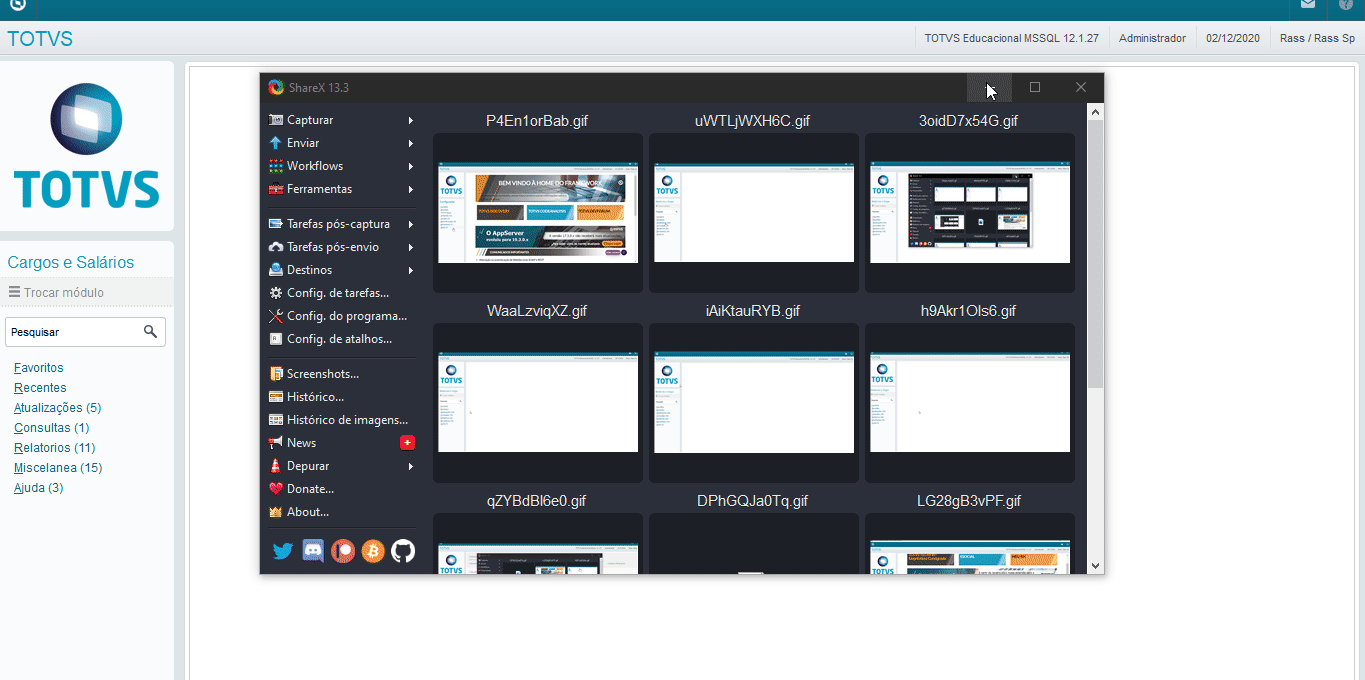Open Ajuda (3) link
This screenshot has height=680, width=1365.
[38, 488]
